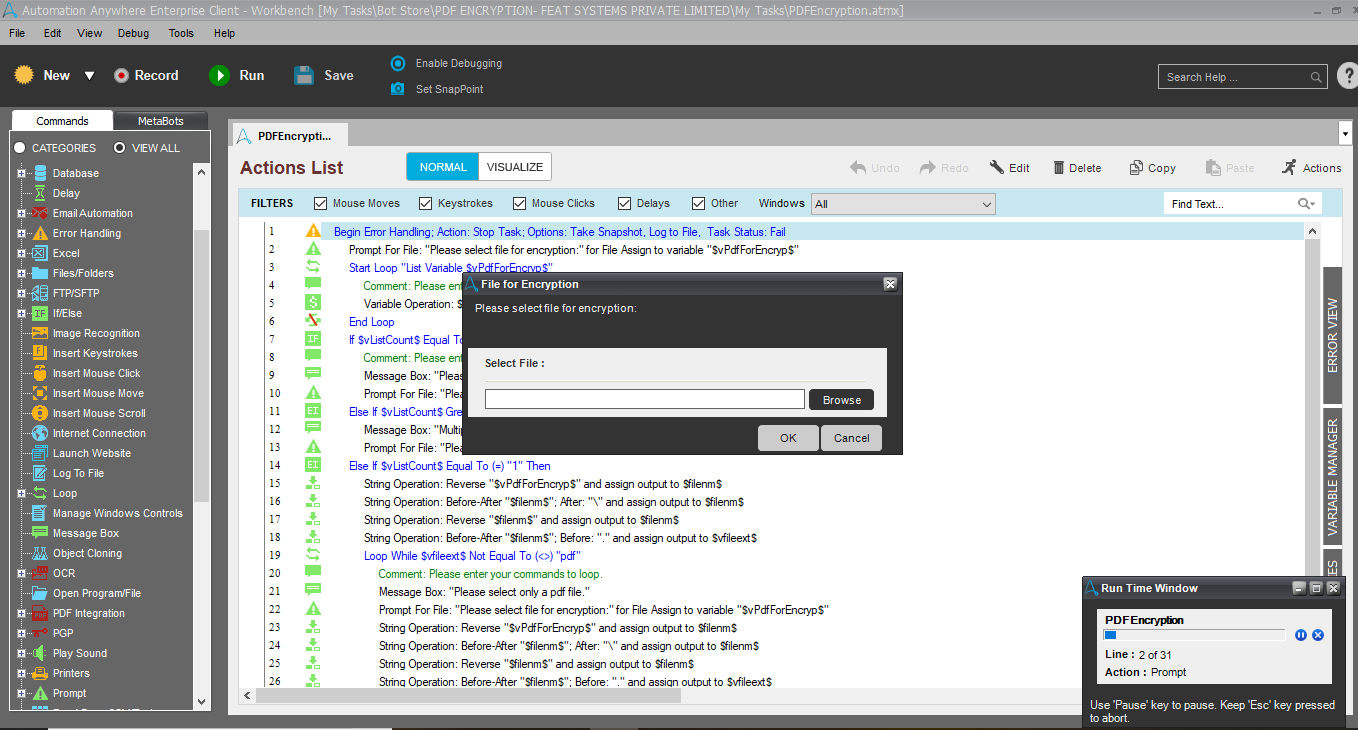Switch to VISUALIZE view
The height and width of the screenshot is (730, 1358).
515,167
